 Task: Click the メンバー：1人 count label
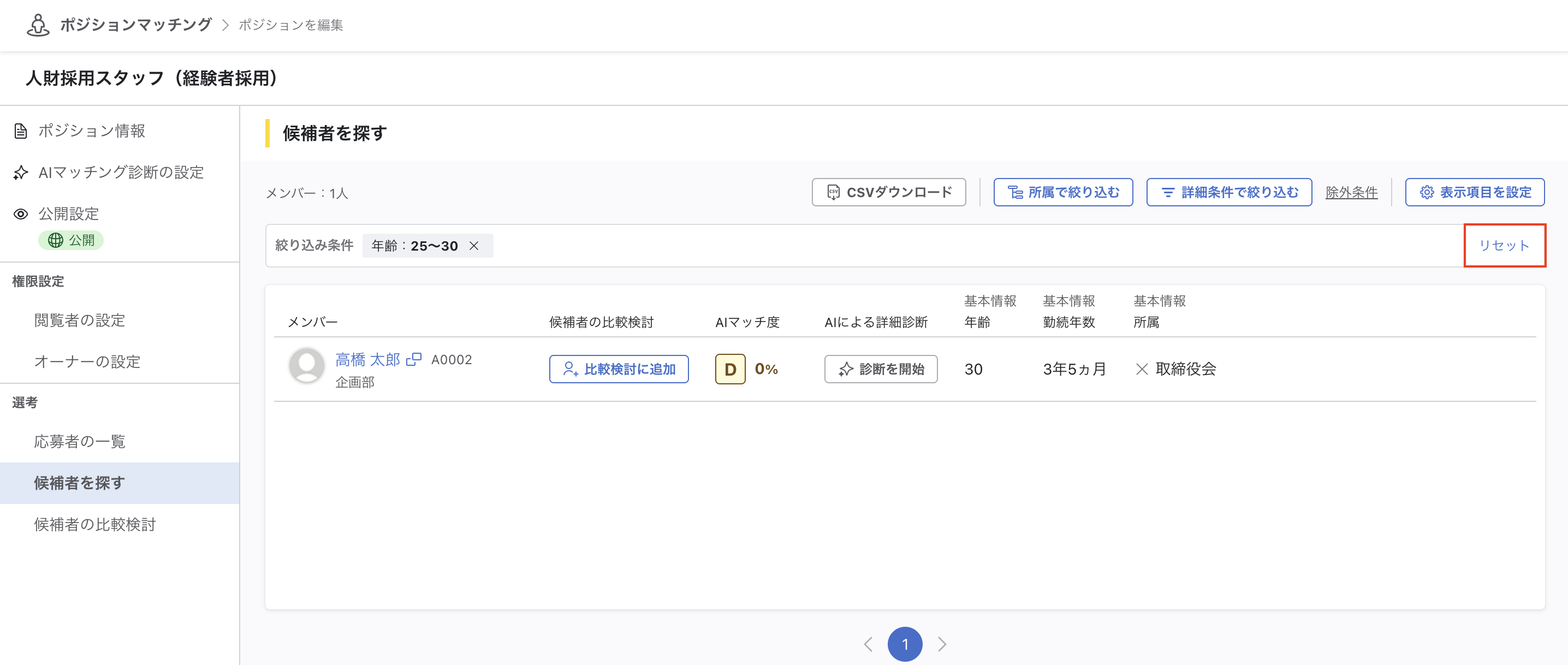307,193
